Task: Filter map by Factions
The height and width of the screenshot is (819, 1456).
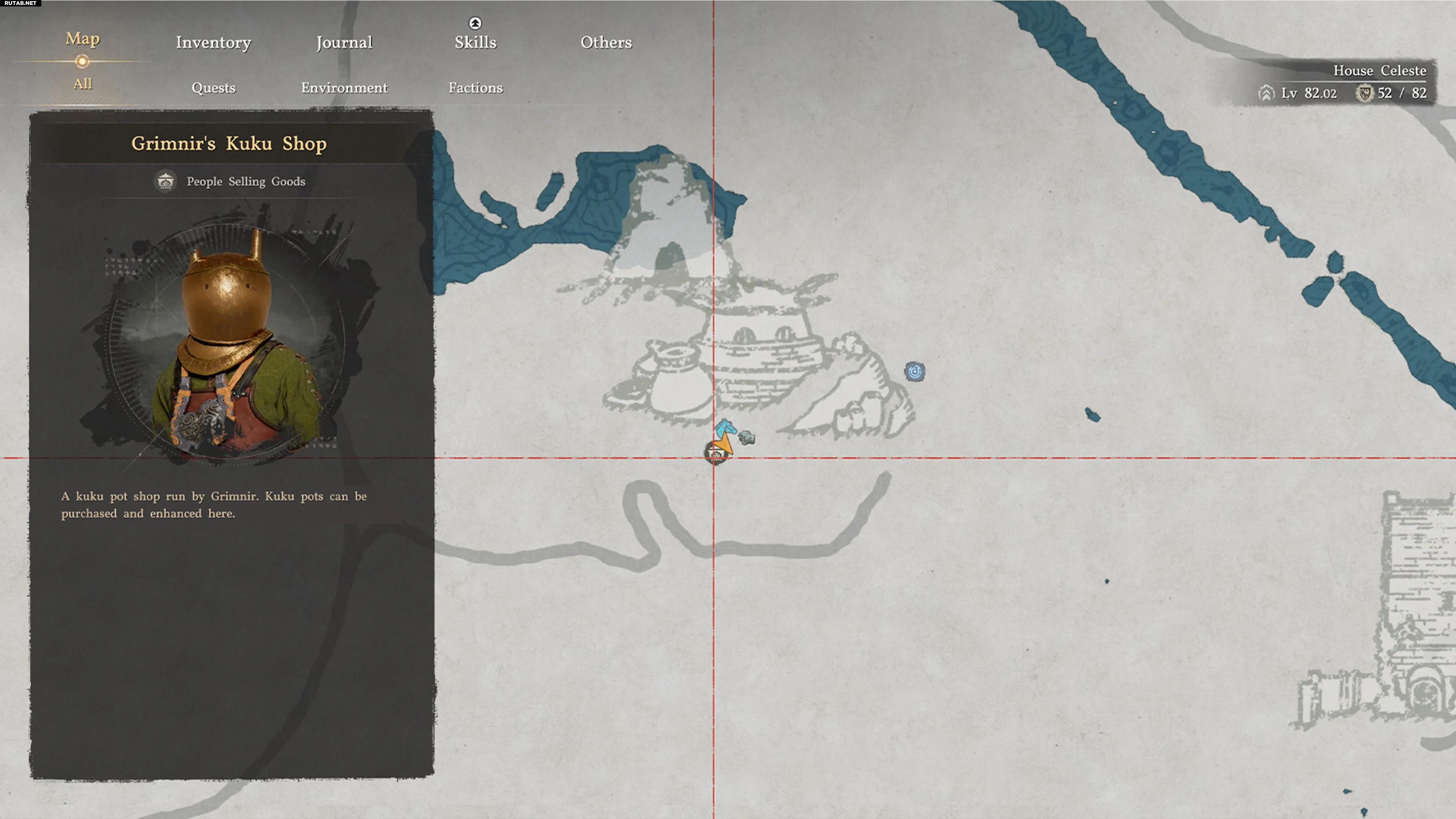Action: click(x=475, y=88)
